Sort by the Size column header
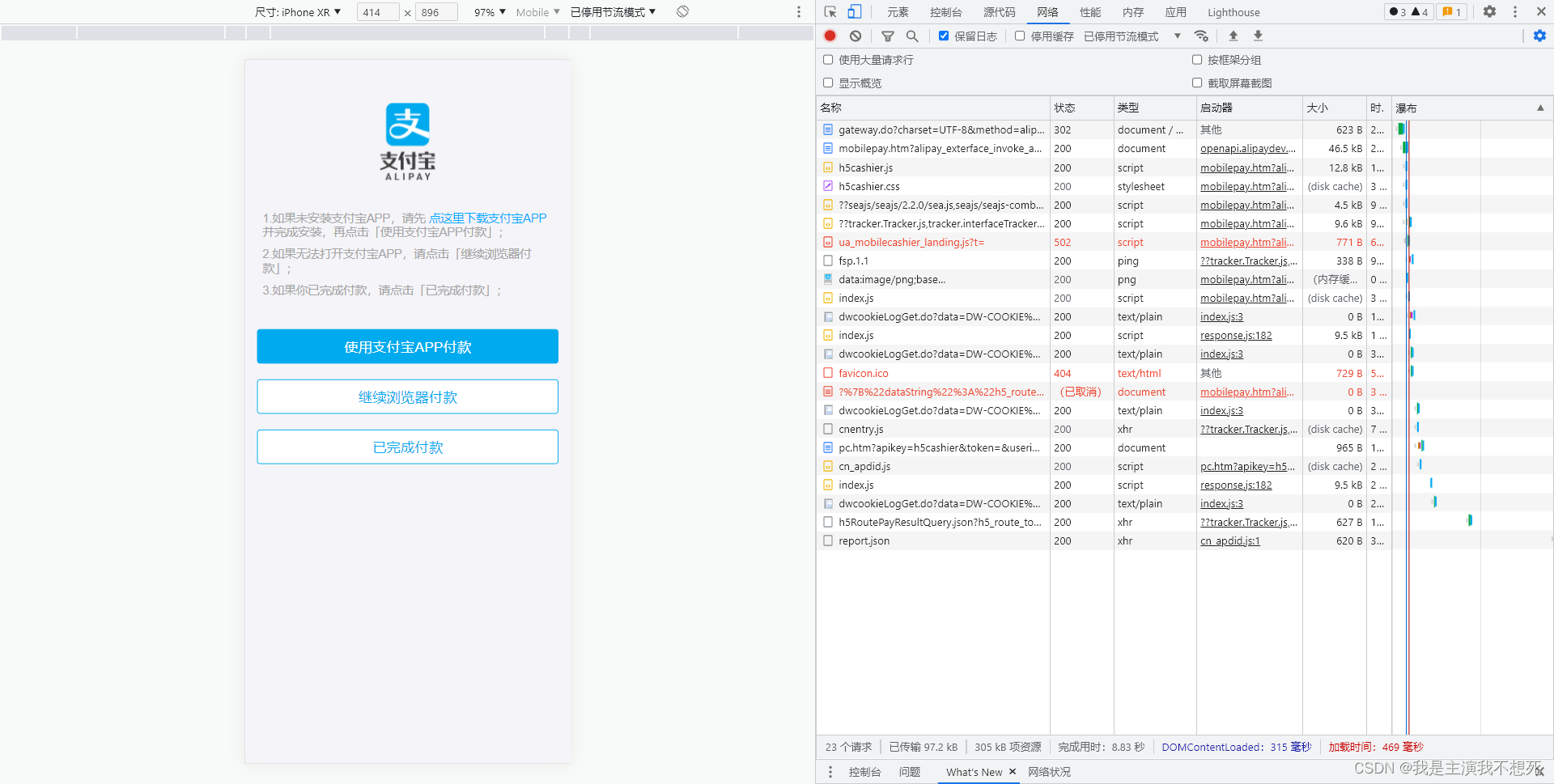Image resolution: width=1554 pixels, height=784 pixels. (1334, 108)
